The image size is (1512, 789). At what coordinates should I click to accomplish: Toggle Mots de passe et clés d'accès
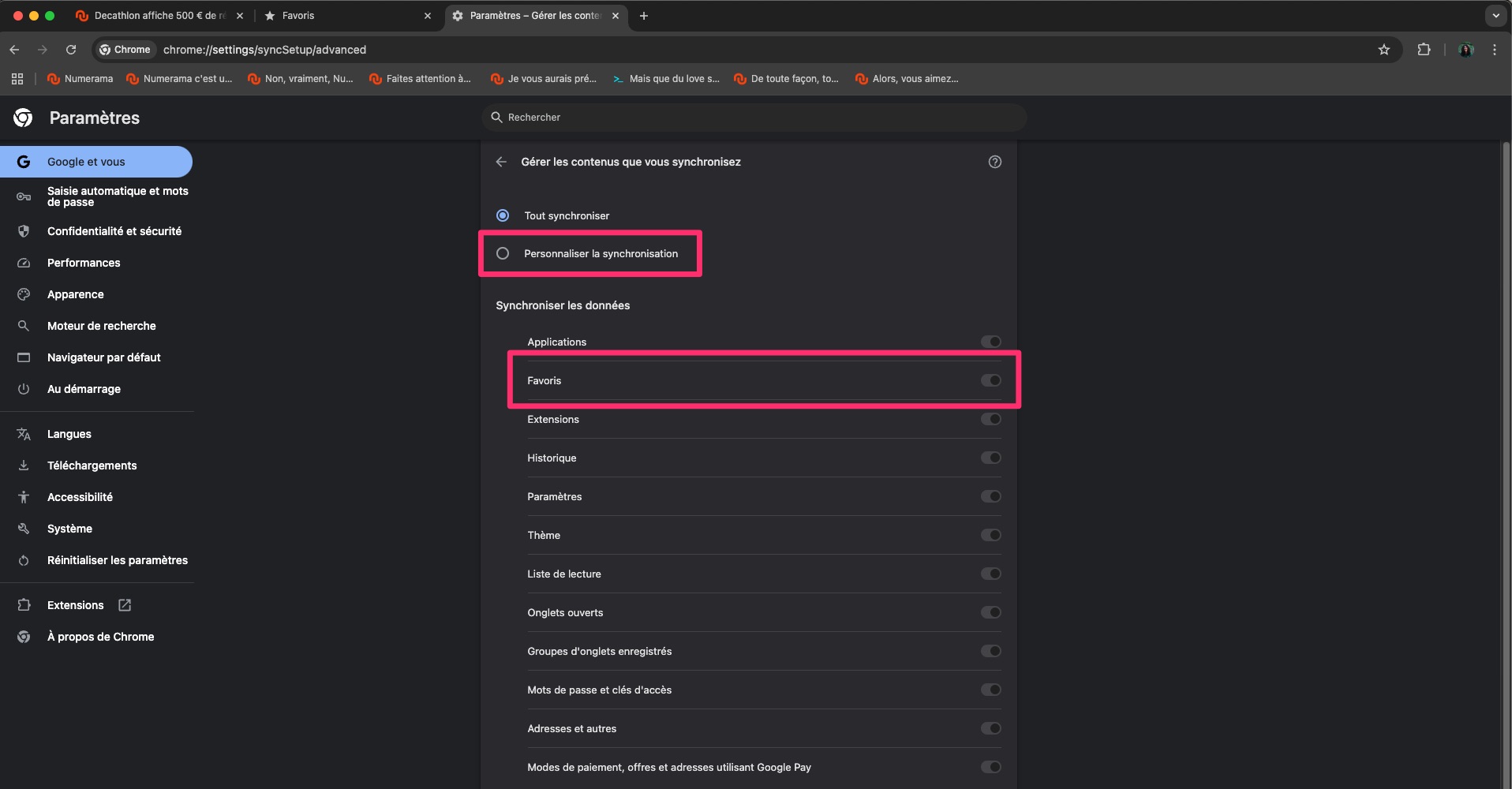991,690
